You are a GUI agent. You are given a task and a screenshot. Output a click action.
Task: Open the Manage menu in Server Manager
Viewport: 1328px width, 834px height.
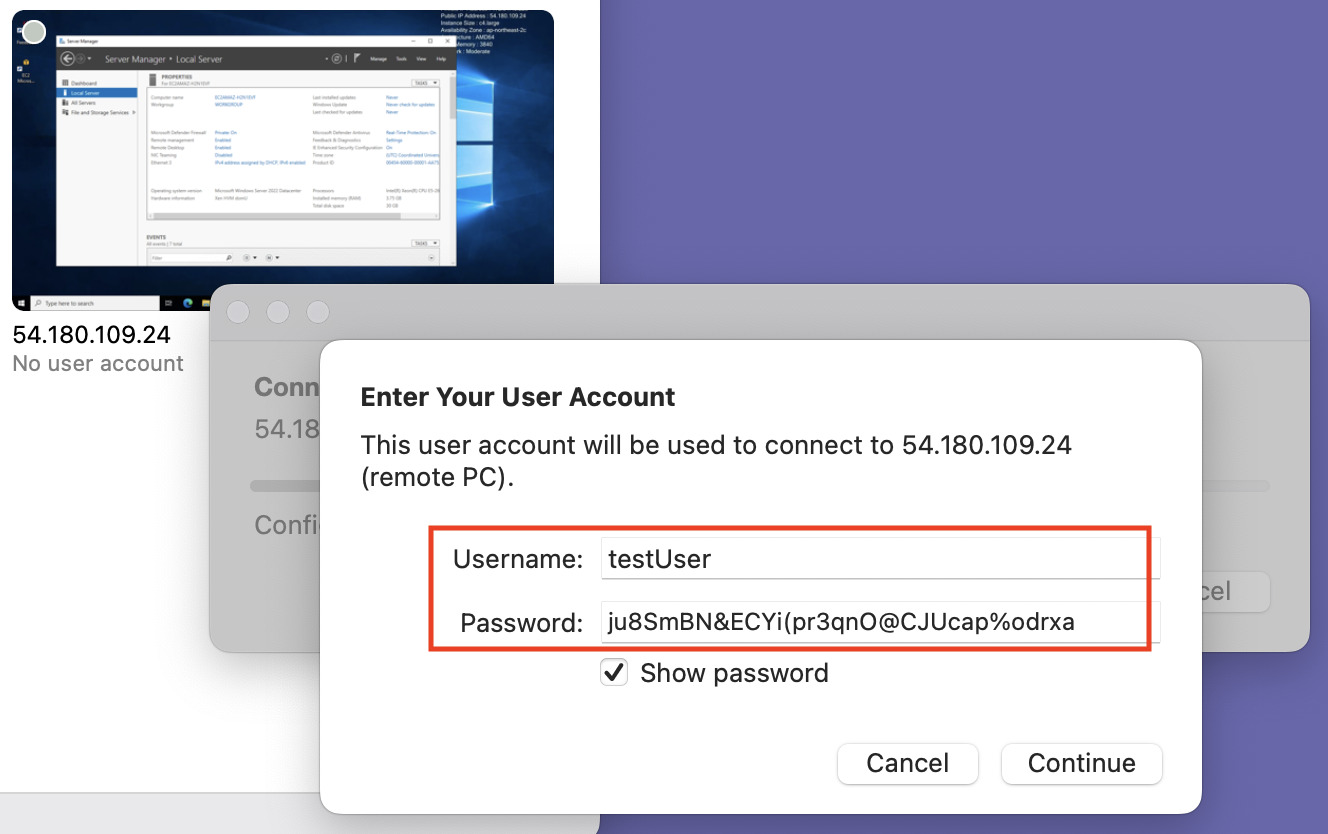tap(378, 59)
